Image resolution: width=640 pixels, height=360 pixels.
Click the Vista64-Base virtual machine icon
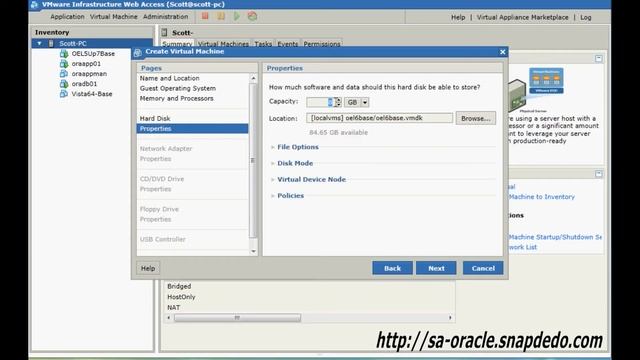point(64,94)
